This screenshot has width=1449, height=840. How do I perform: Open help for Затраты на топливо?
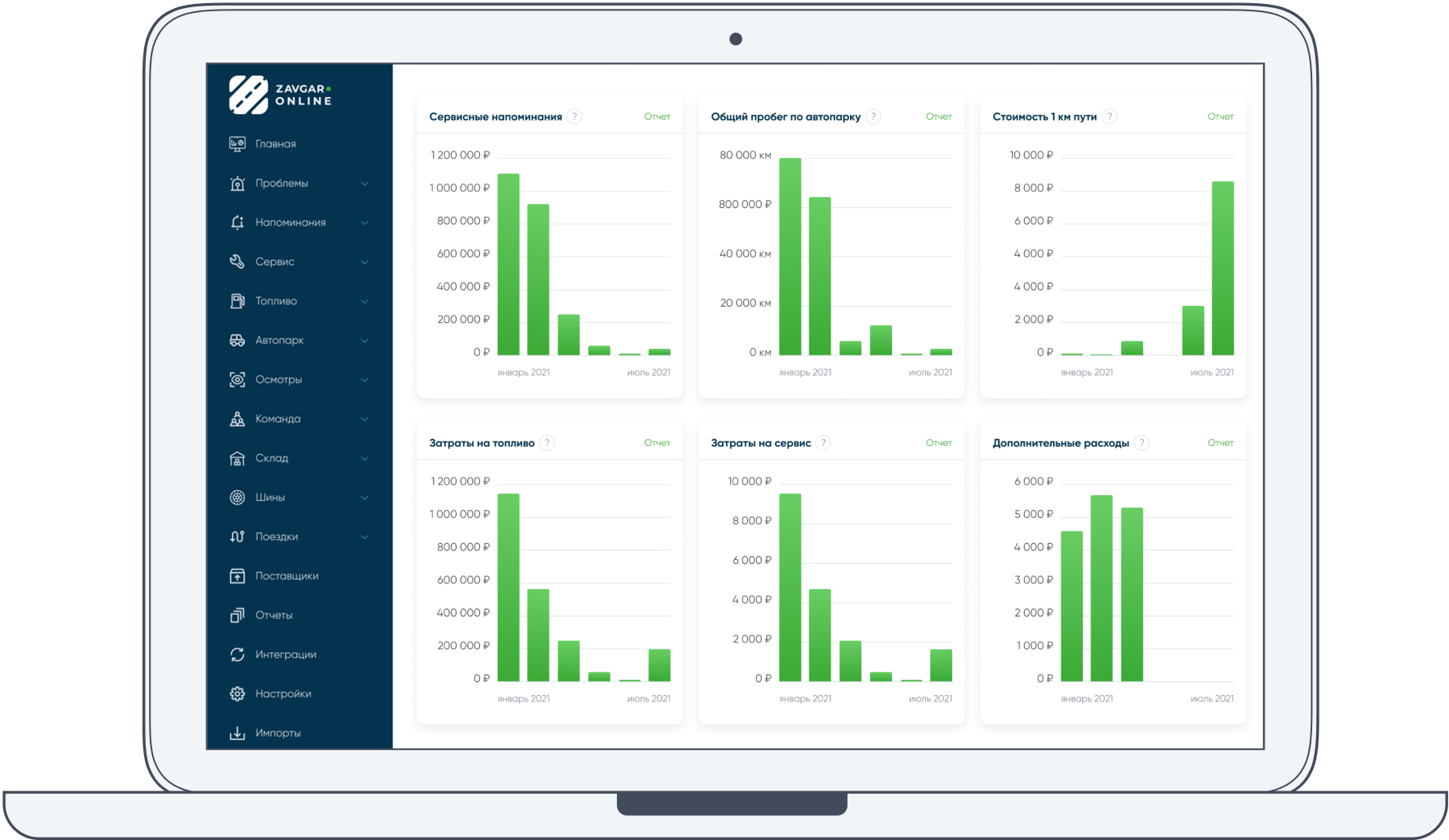pos(547,443)
